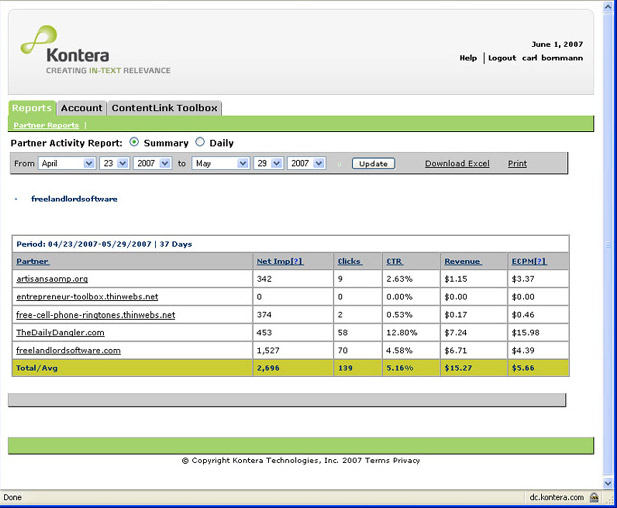Open the From year dropdown showing 2007

tap(153, 163)
